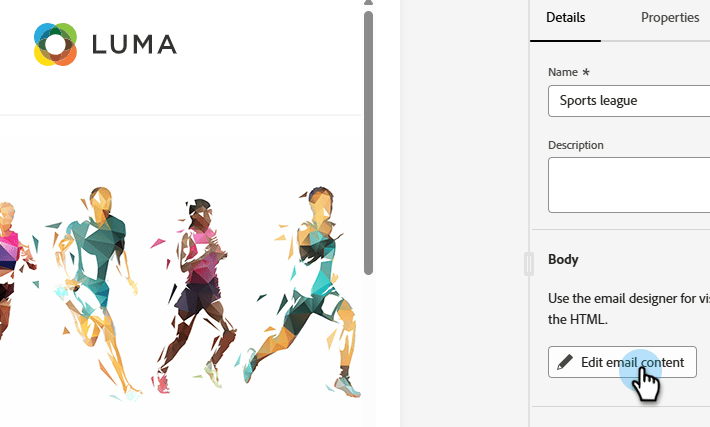Viewport: 710px width, 427px height.
Task: Click into the Name field 'Sports league'
Action: pyautogui.click(x=629, y=101)
